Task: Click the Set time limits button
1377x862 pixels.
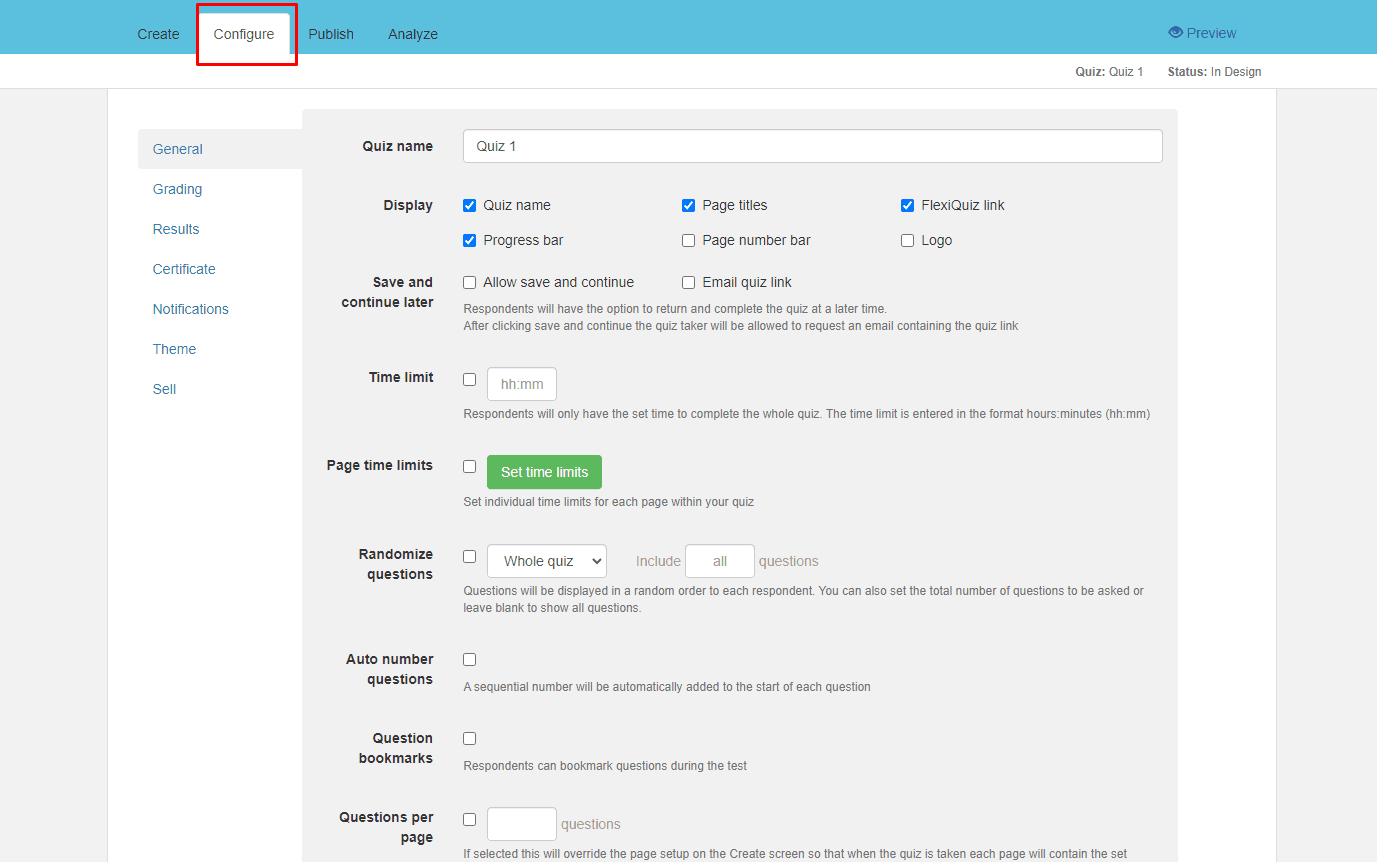Action: pos(545,472)
